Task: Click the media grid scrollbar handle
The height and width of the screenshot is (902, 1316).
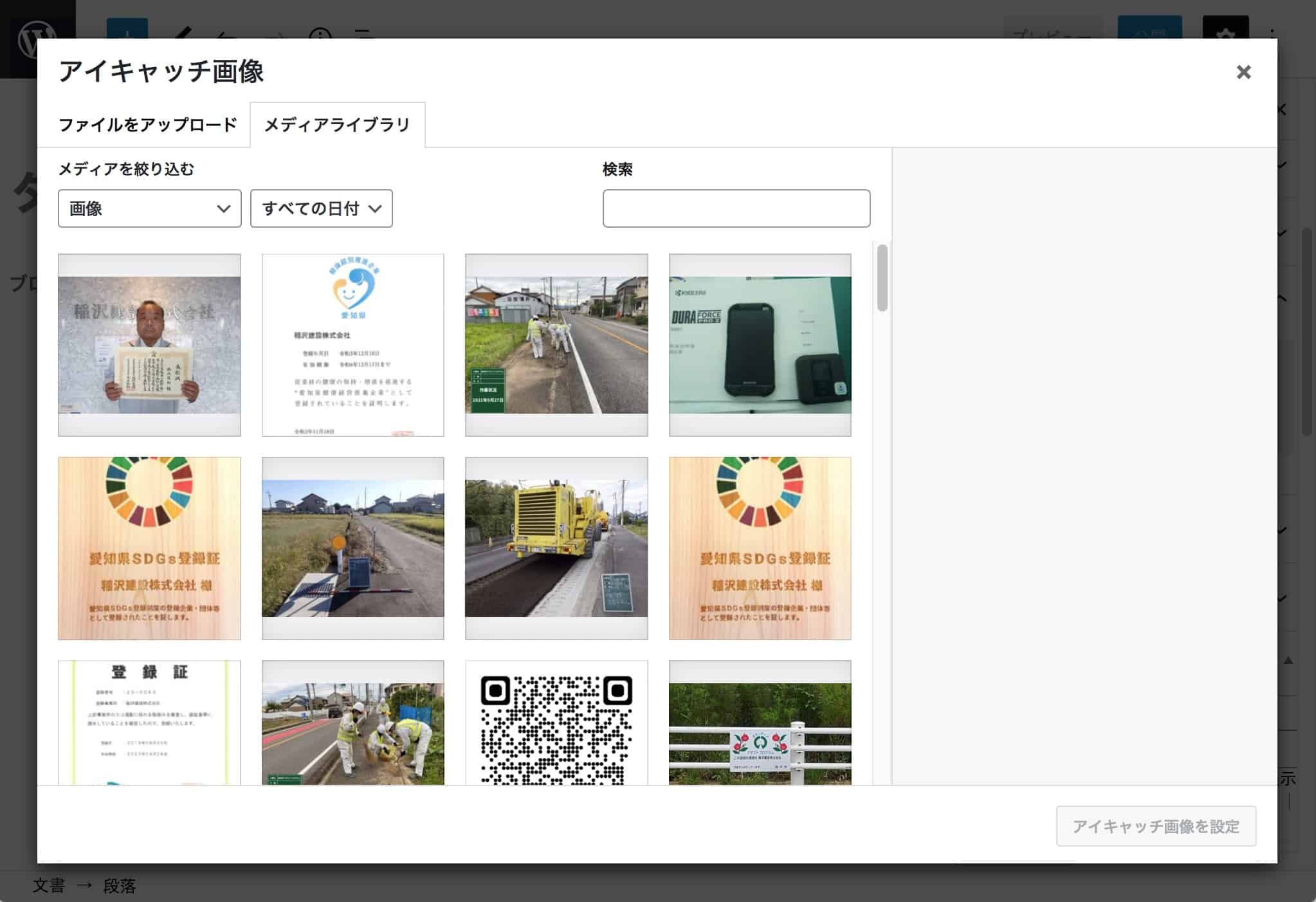Action: (x=882, y=278)
